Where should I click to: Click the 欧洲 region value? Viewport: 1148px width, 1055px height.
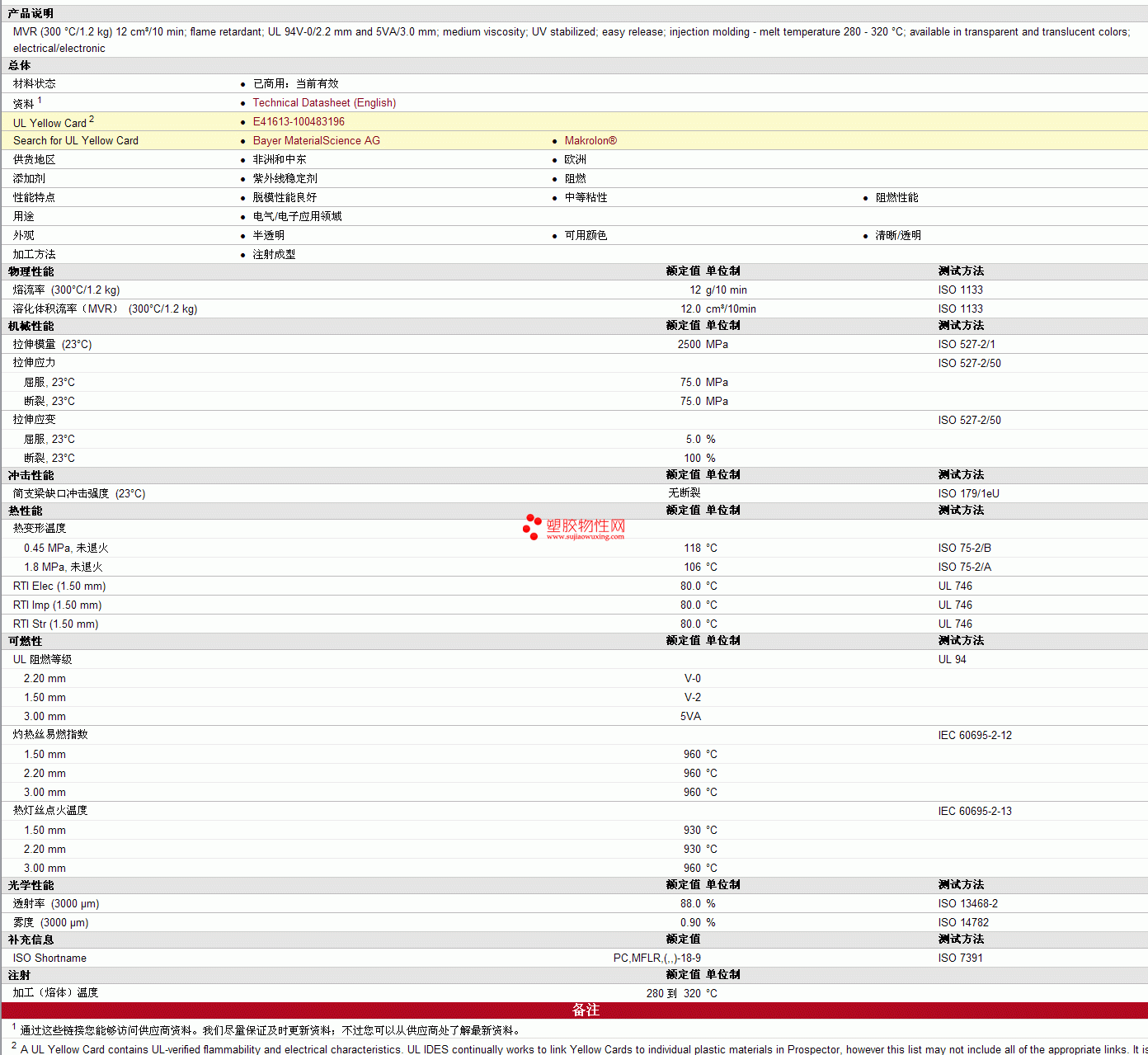[x=575, y=160]
